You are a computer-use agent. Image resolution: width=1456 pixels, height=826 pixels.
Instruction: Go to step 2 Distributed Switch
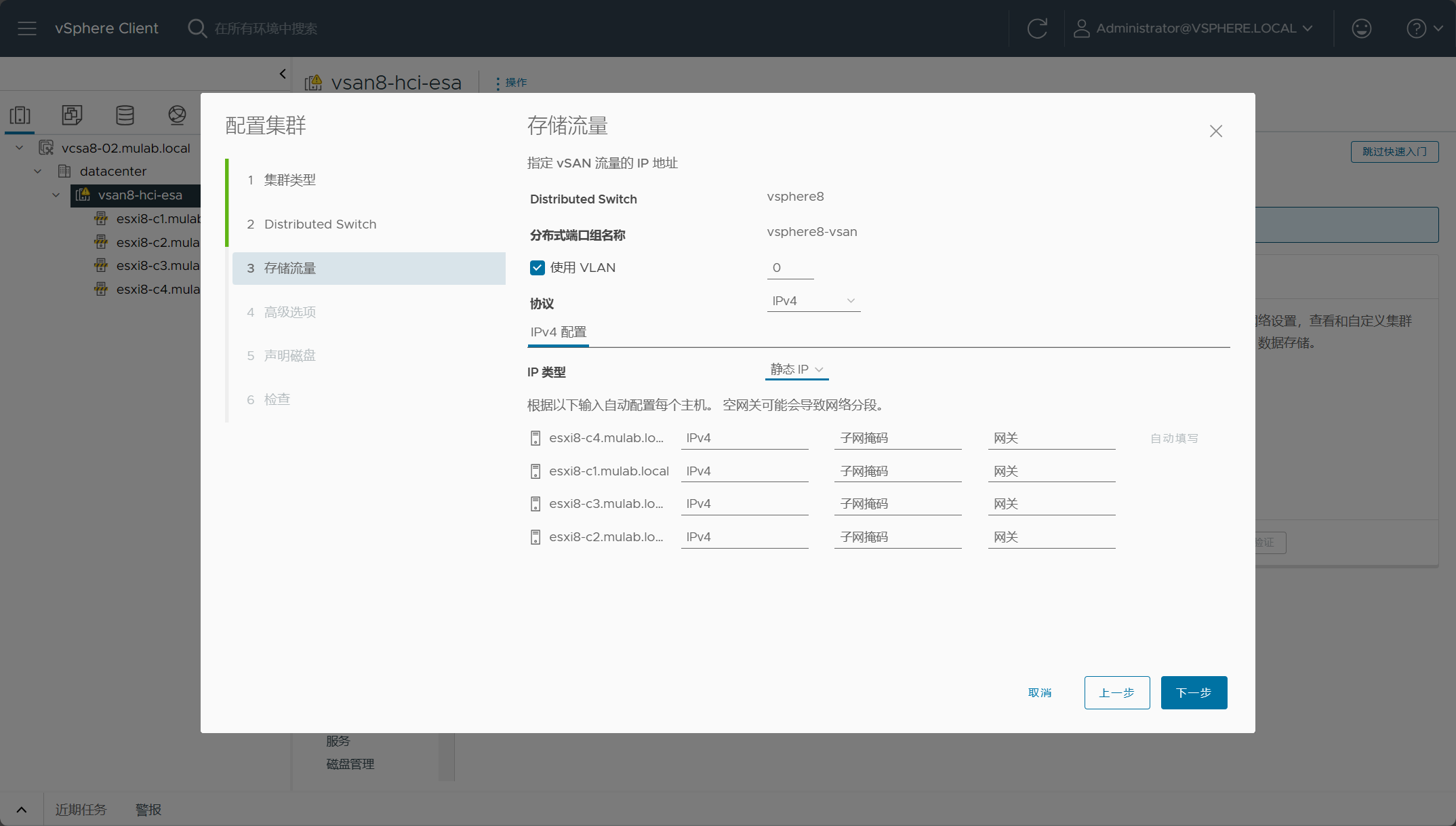369,224
